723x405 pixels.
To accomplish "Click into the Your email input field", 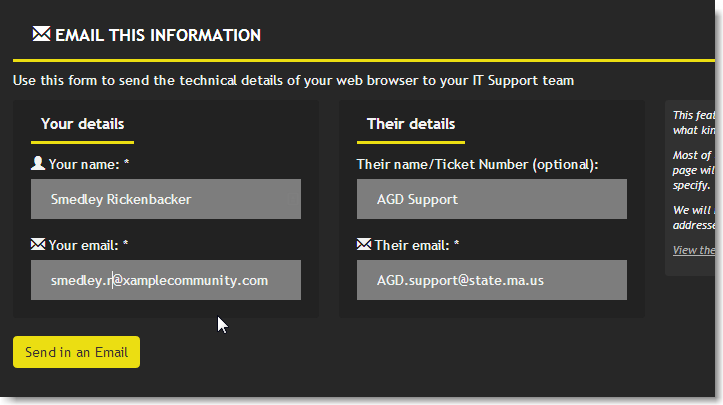I will coord(166,280).
